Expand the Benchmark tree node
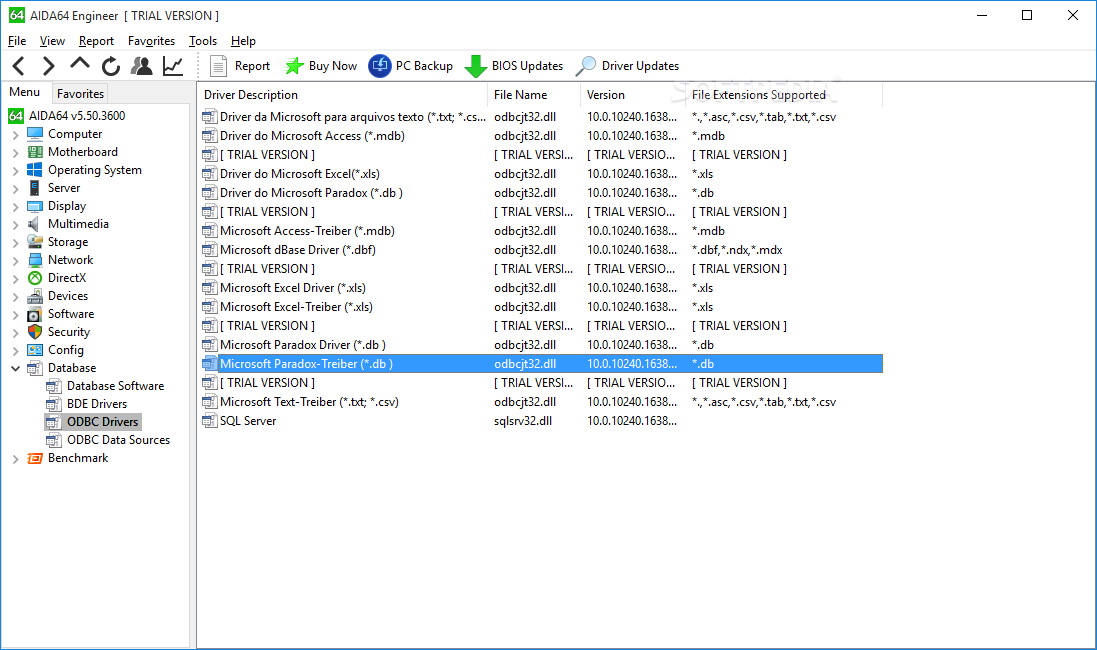The height and width of the screenshot is (650, 1097). point(15,458)
